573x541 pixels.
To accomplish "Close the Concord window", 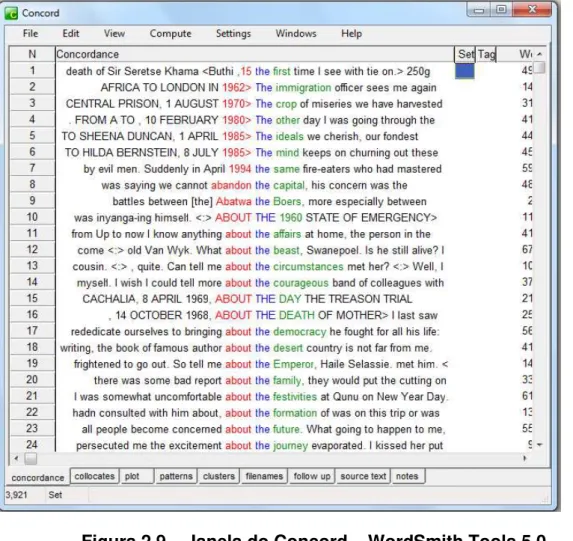I will (532, 10).
